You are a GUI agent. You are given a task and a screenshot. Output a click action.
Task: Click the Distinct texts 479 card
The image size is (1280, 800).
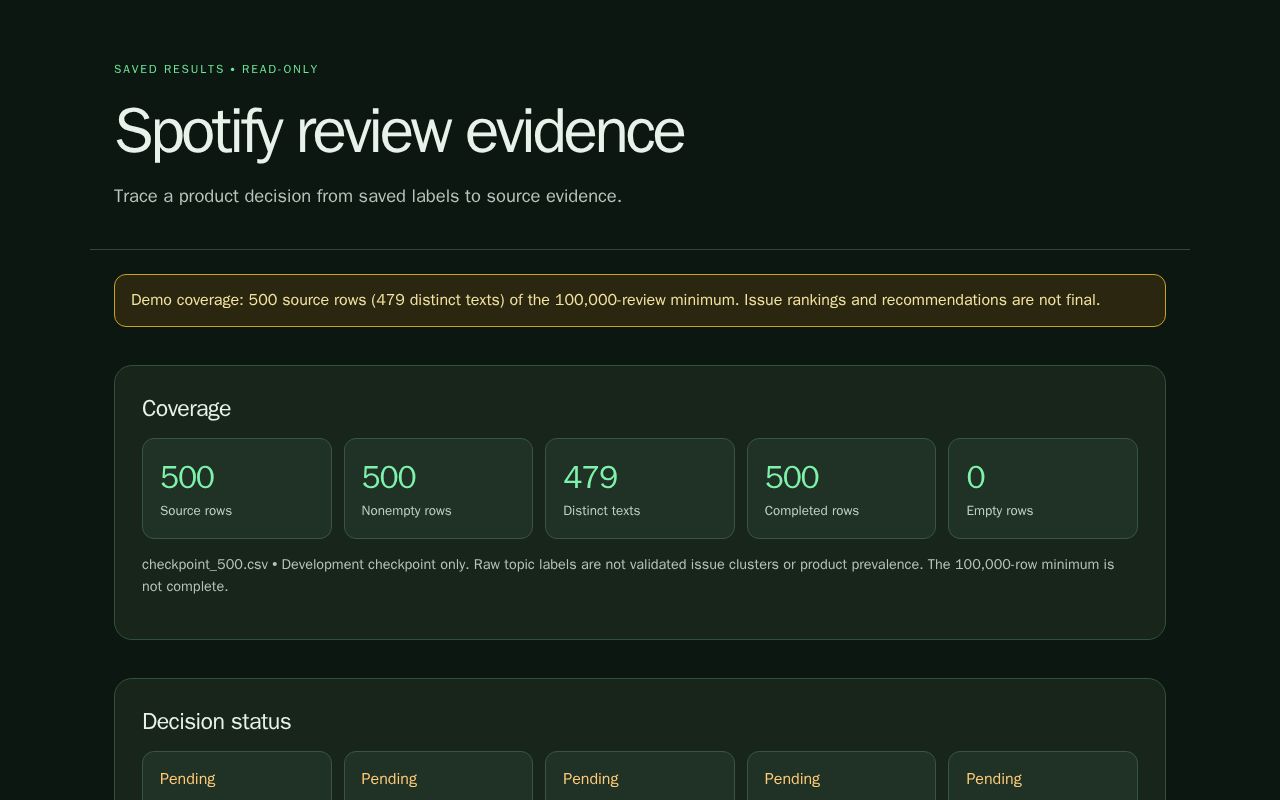pyautogui.click(x=640, y=488)
